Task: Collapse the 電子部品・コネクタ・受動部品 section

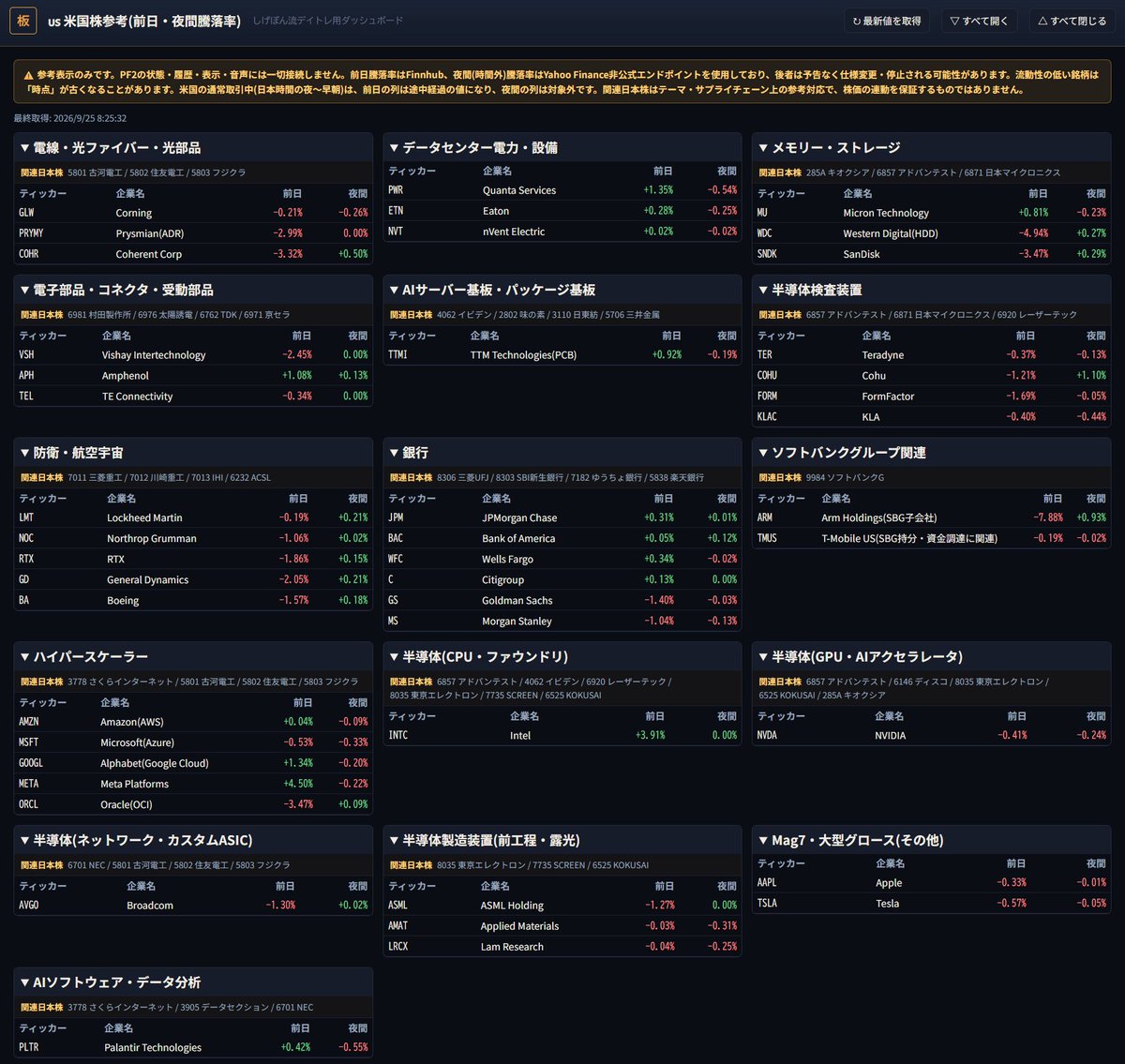Action: point(193,291)
